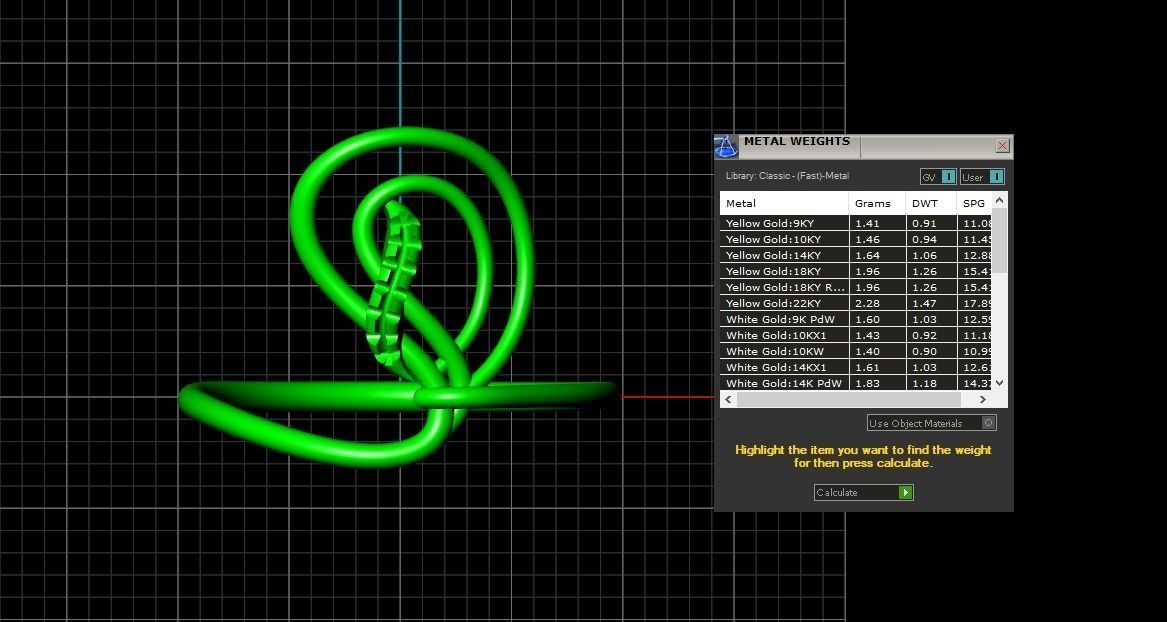
Task: Click the Metal Weights scale icon
Action: point(726,146)
